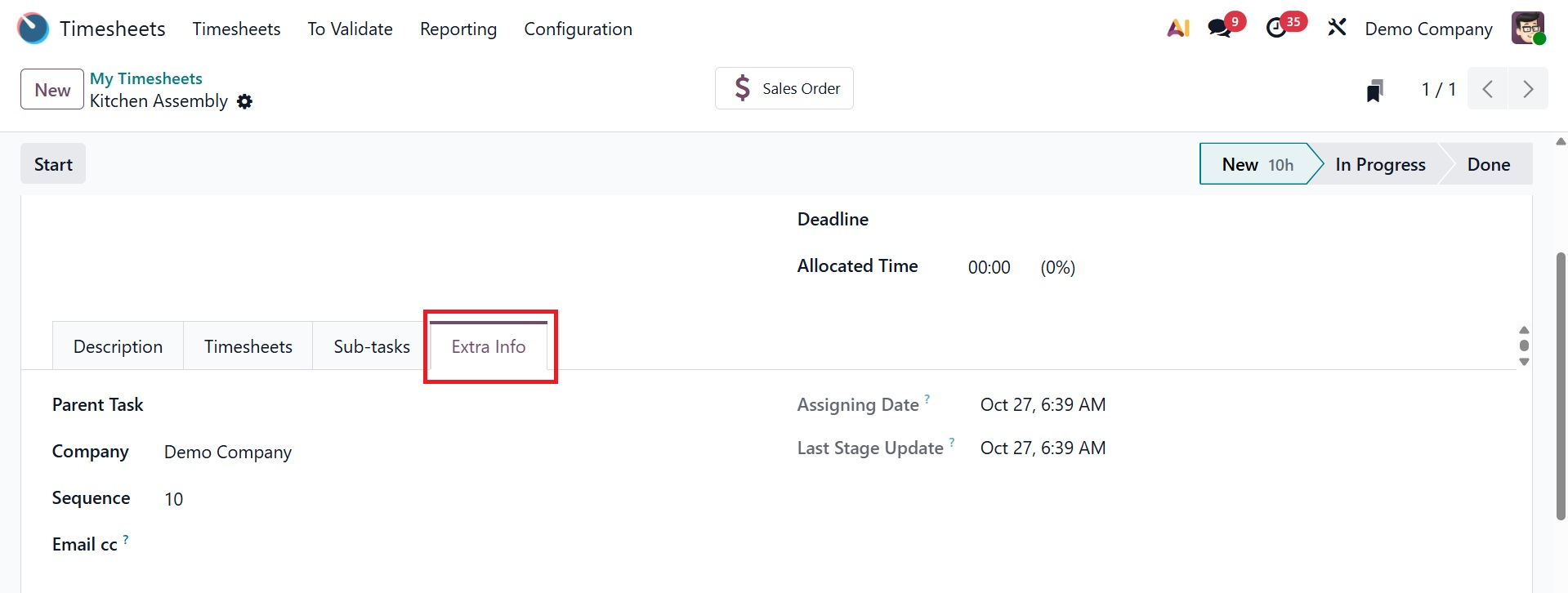Switch to the Sub-tasks tab

click(x=372, y=346)
